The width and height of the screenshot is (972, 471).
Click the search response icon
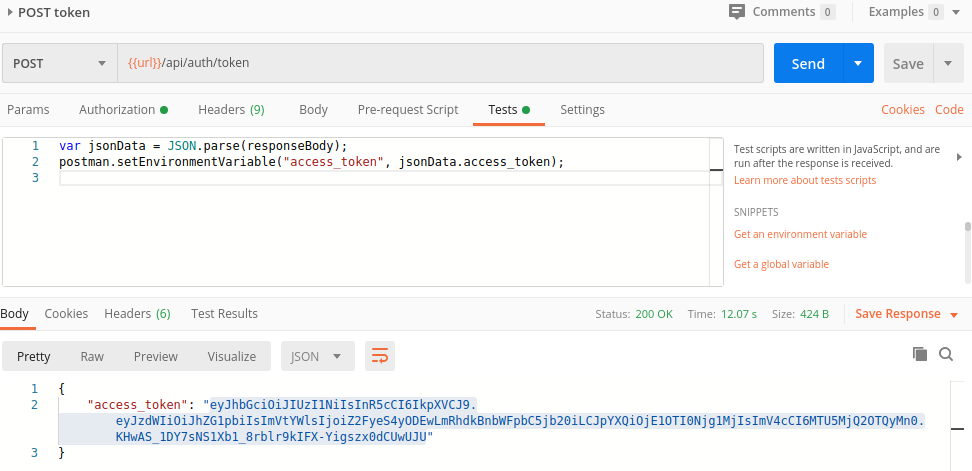946,354
